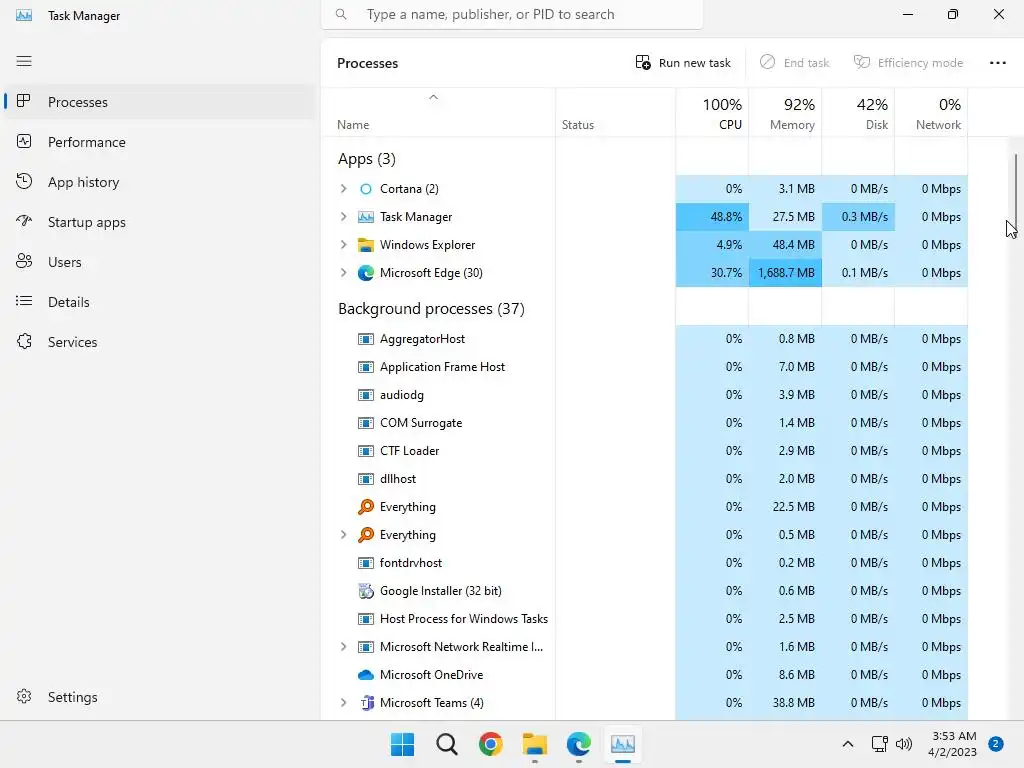
Task: Click the Windows Explorer folder icon in list
Action: pyautogui.click(x=366, y=245)
